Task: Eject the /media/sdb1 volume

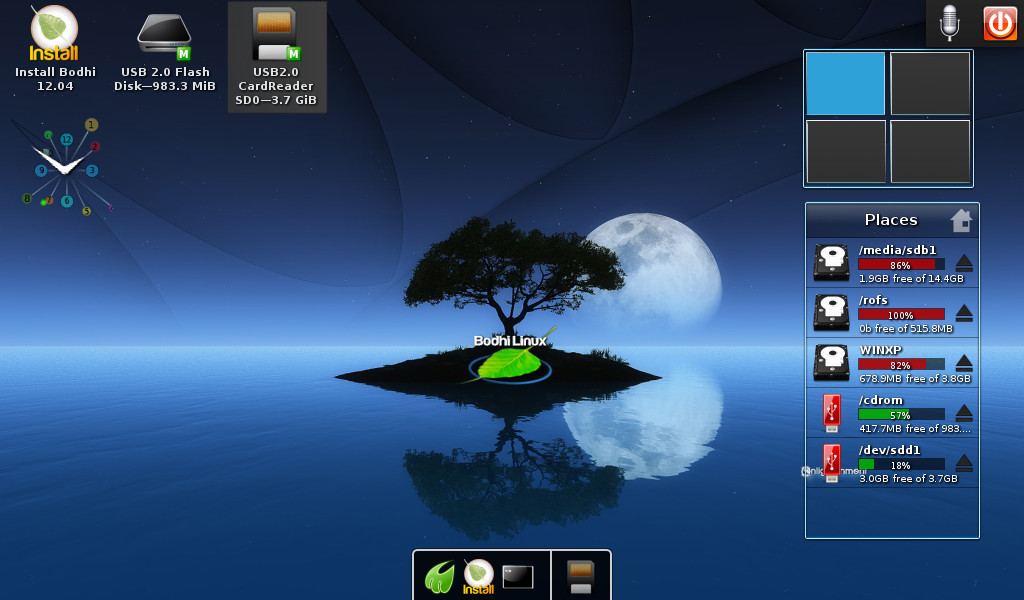Action: point(964,264)
